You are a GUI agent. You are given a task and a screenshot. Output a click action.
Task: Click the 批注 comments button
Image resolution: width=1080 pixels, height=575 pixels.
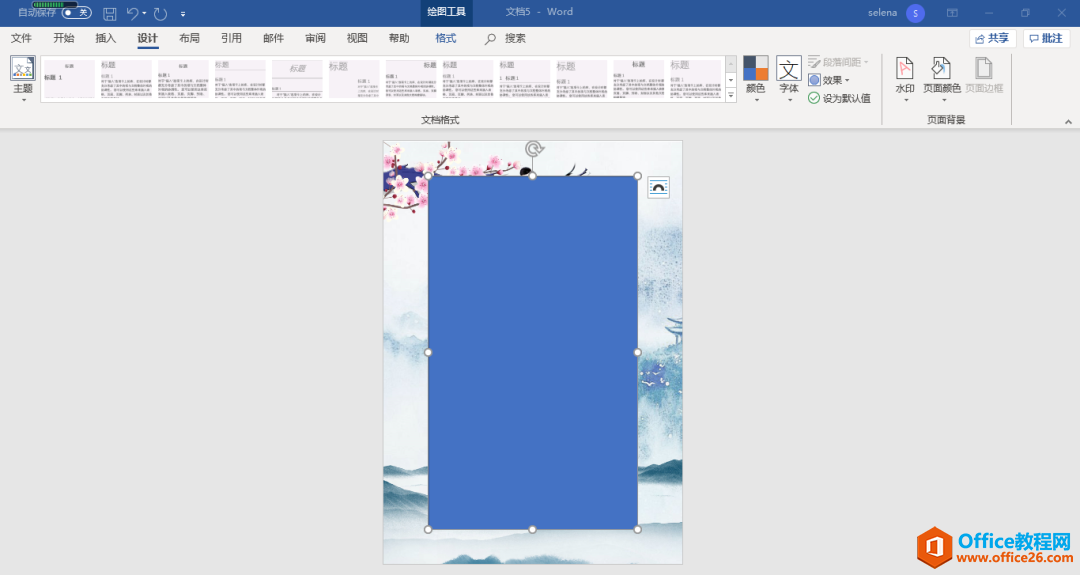[1046, 38]
